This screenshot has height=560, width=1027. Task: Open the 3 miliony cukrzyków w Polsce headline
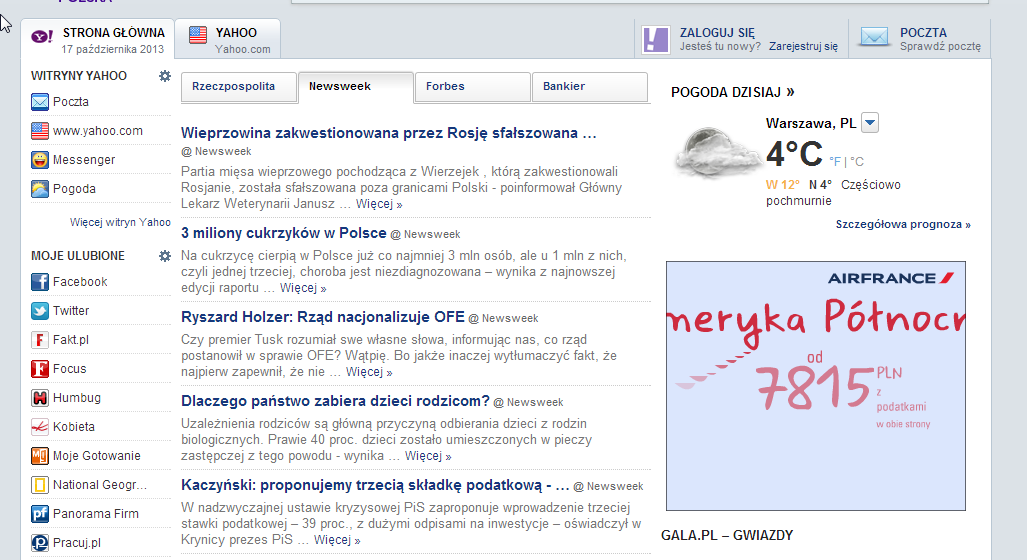coord(284,233)
